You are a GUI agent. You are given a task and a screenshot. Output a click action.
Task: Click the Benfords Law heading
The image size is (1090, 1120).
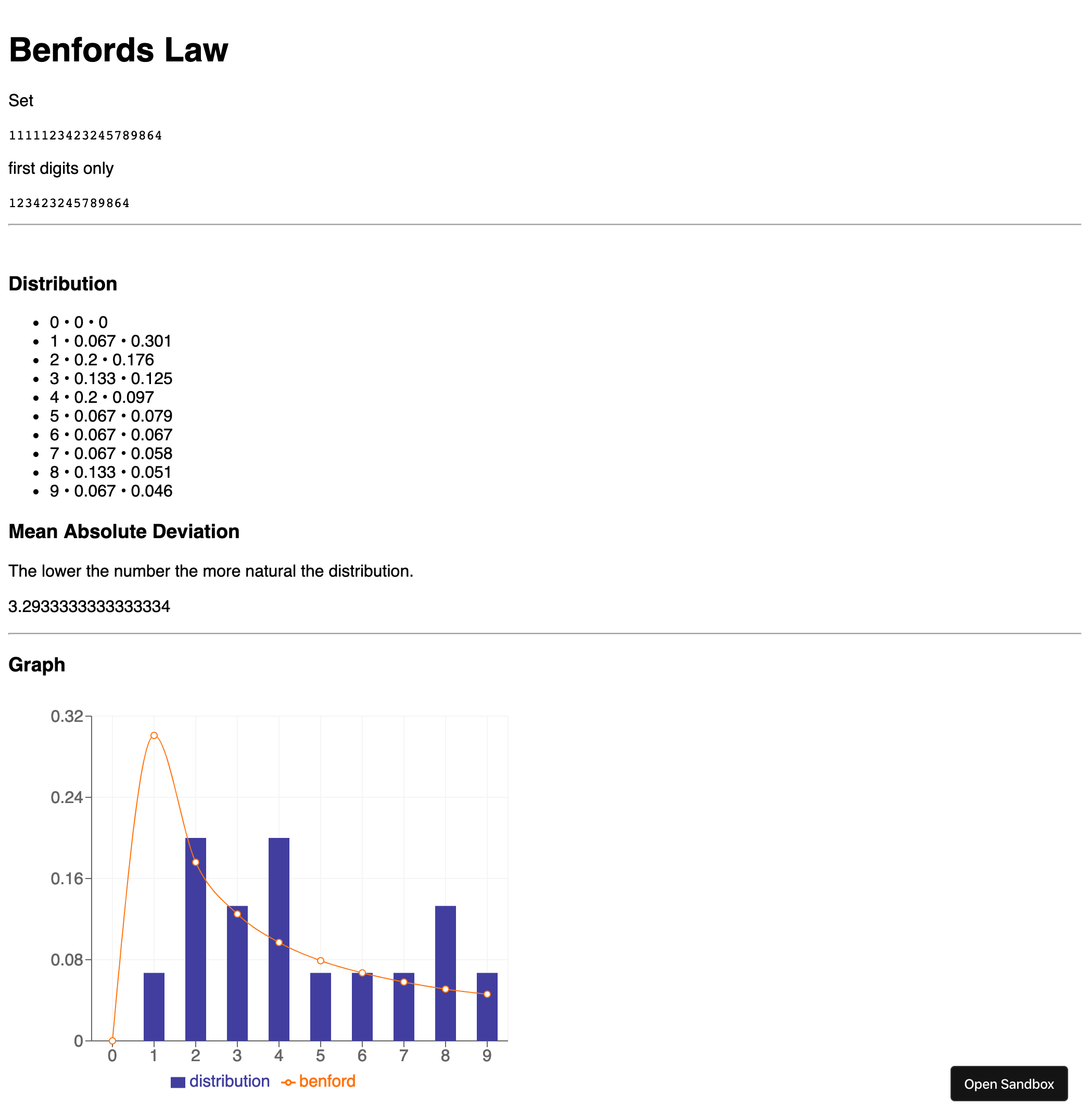119,50
